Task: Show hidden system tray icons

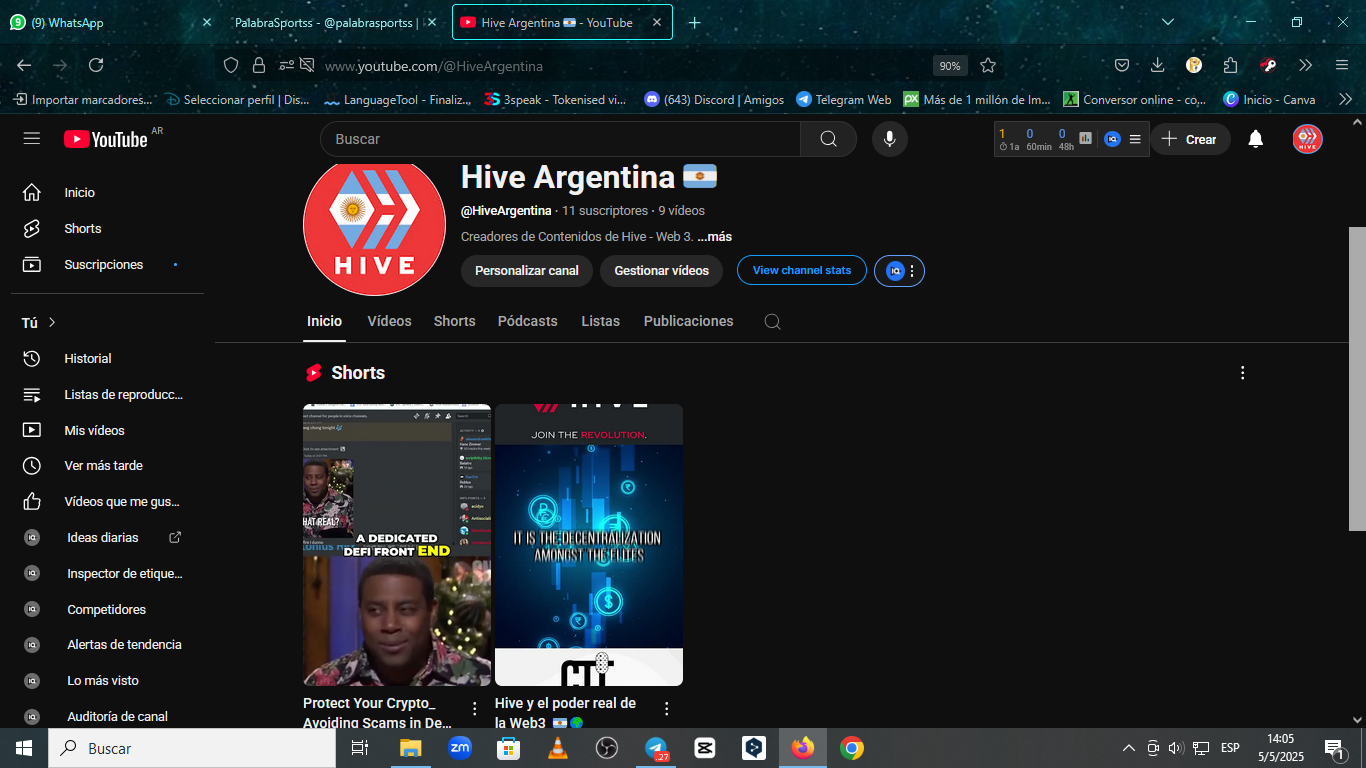Action: [1129, 748]
